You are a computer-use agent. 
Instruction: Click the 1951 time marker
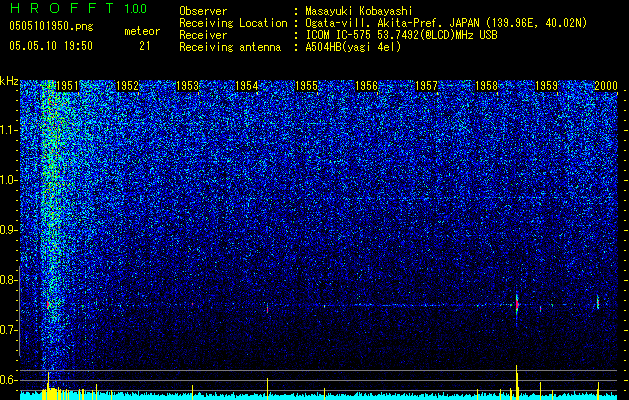click(x=67, y=86)
